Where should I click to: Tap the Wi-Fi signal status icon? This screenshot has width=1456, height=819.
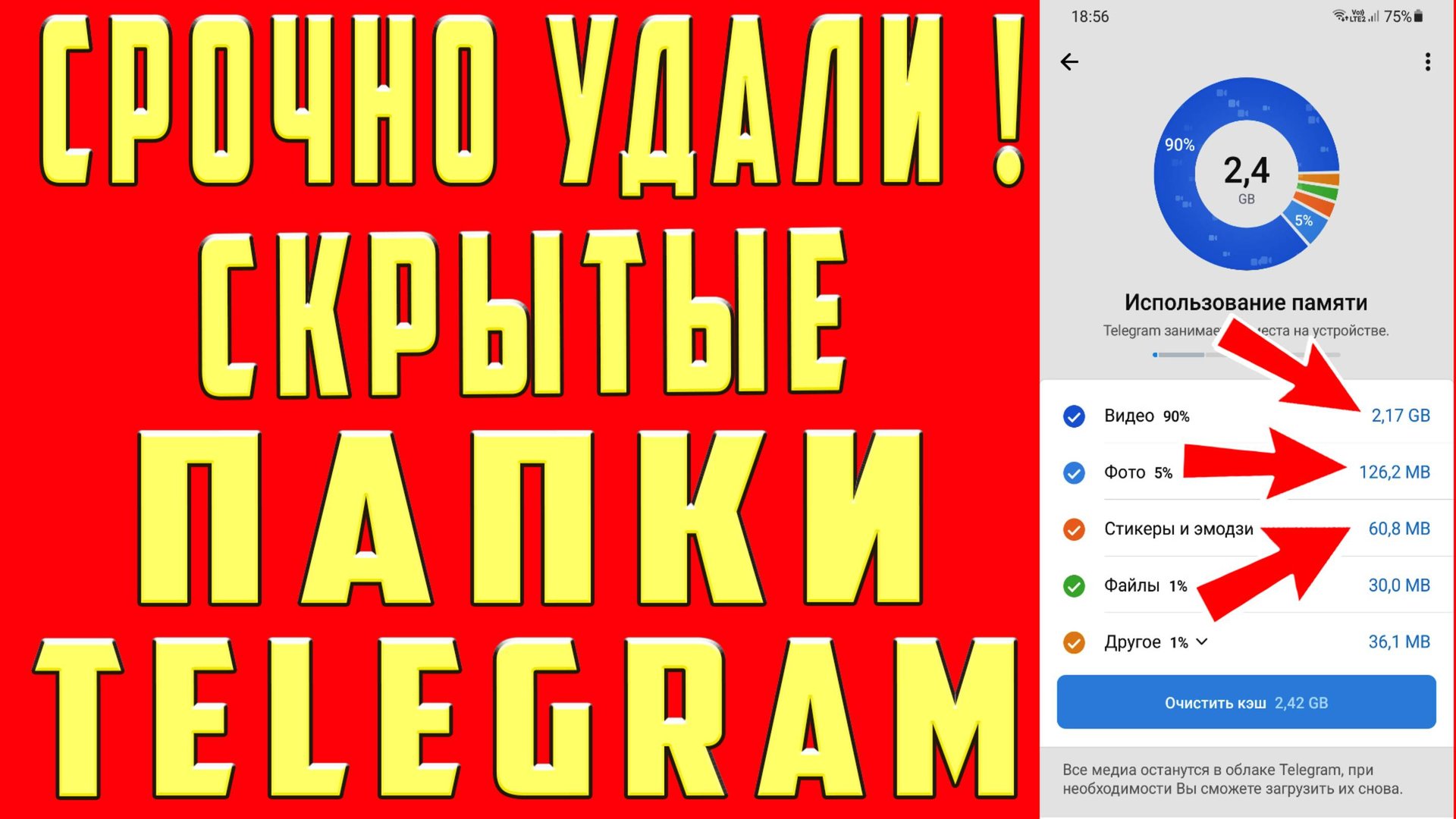(1339, 16)
